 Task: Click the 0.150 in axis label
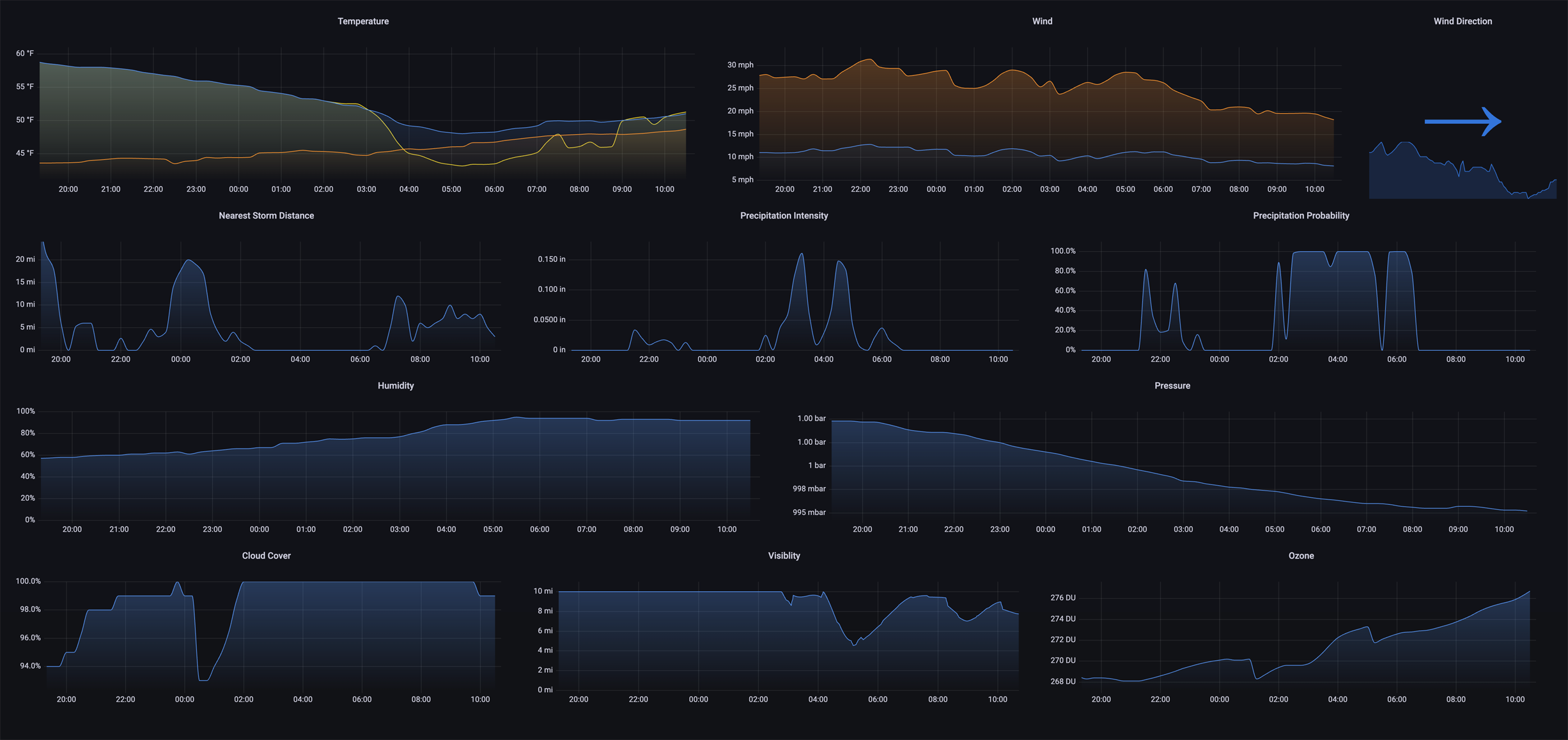(x=551, y=259)
